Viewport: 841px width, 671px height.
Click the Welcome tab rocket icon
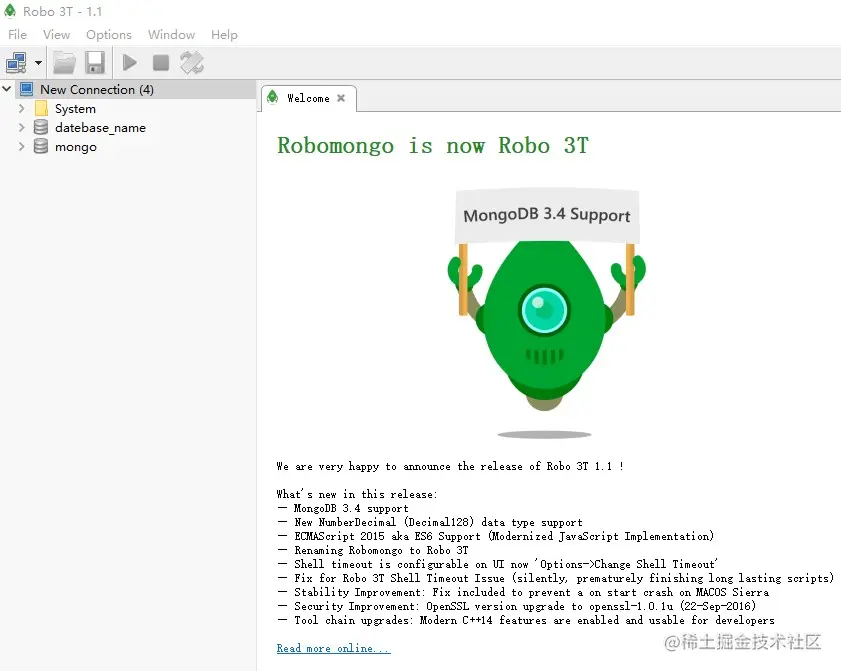pyautogui.click(x=272, y=97)
